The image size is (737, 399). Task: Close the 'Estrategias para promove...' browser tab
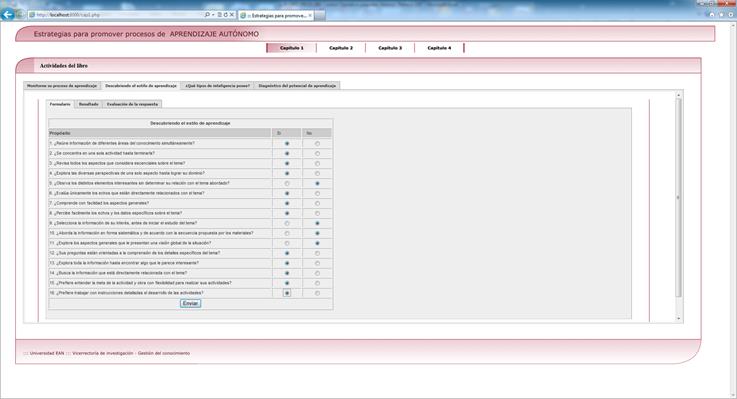click(310, 16)
